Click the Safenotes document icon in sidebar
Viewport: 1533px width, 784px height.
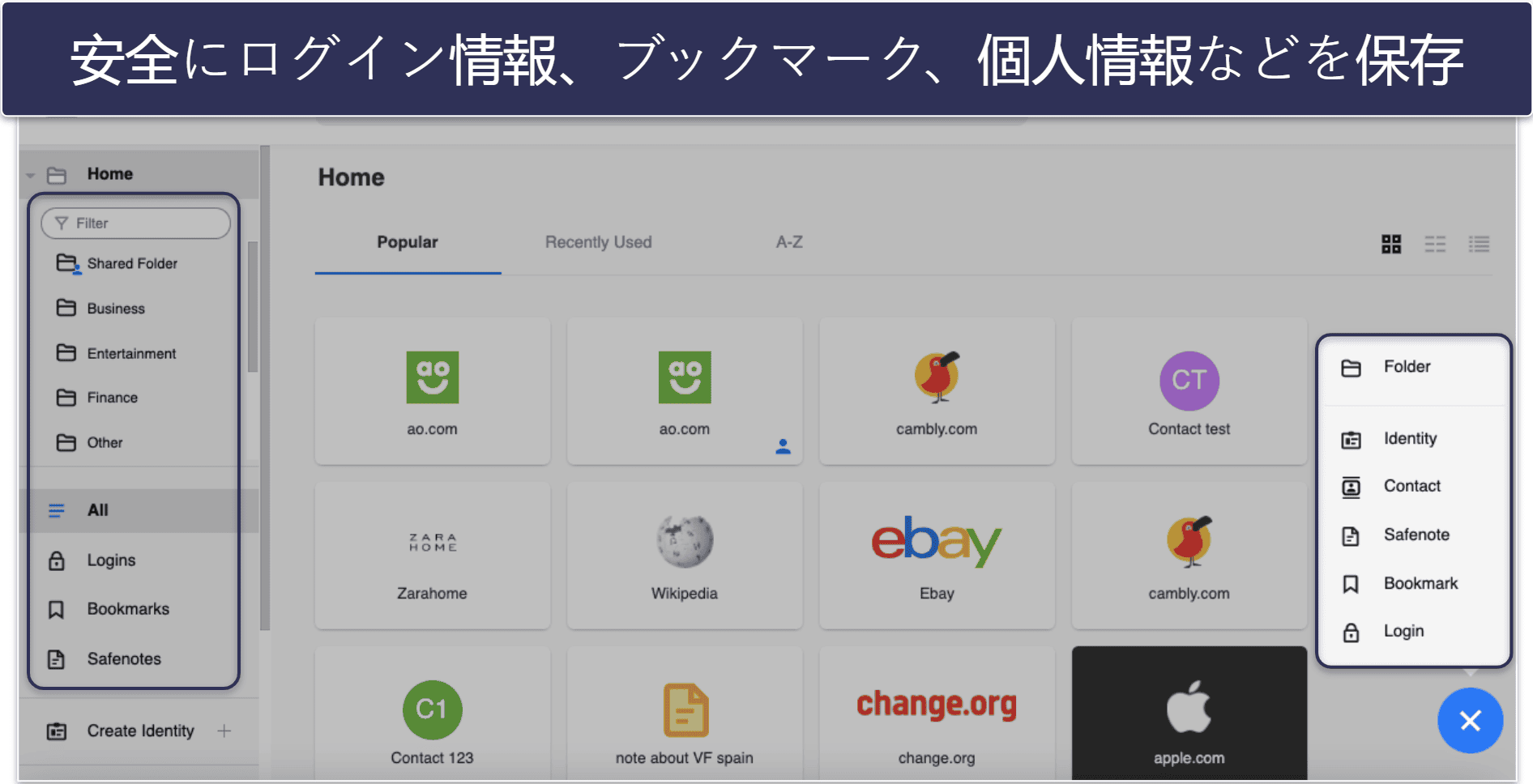click(x=56, y=659)
